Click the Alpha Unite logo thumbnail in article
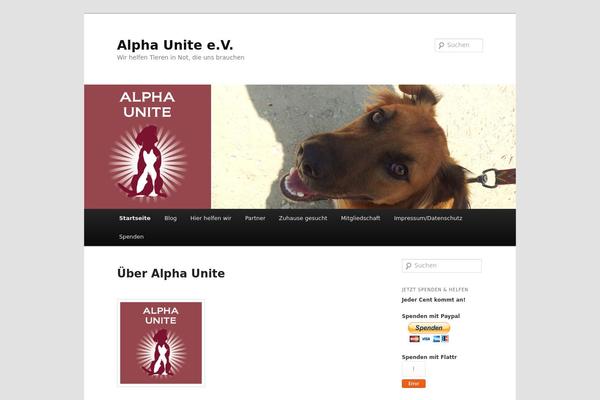Viewport: 600px width, 400px height. (x=161, y=343)
